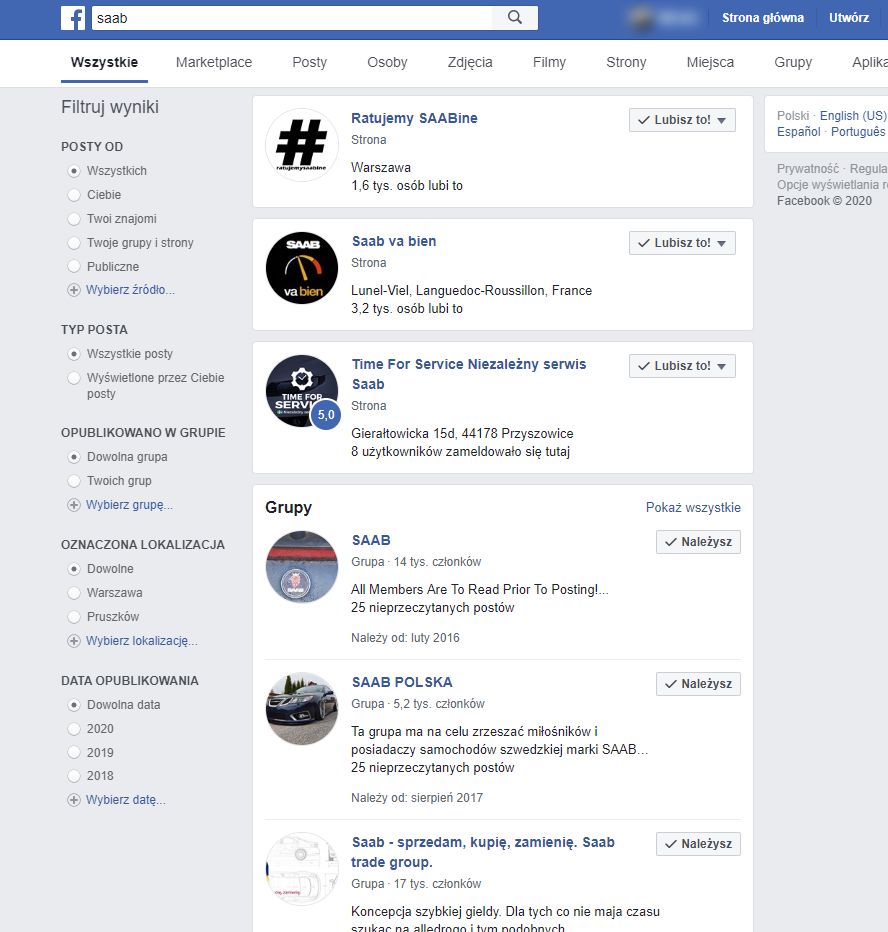Switch to the Strony tab
Viewport: 888px width, 932px height.
[626, 62]
